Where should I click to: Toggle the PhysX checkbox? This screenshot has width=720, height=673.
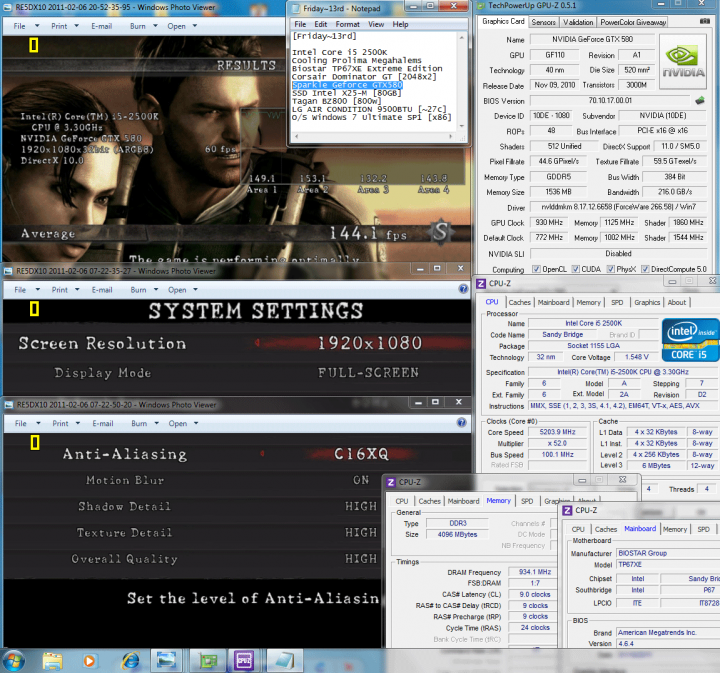610,269
